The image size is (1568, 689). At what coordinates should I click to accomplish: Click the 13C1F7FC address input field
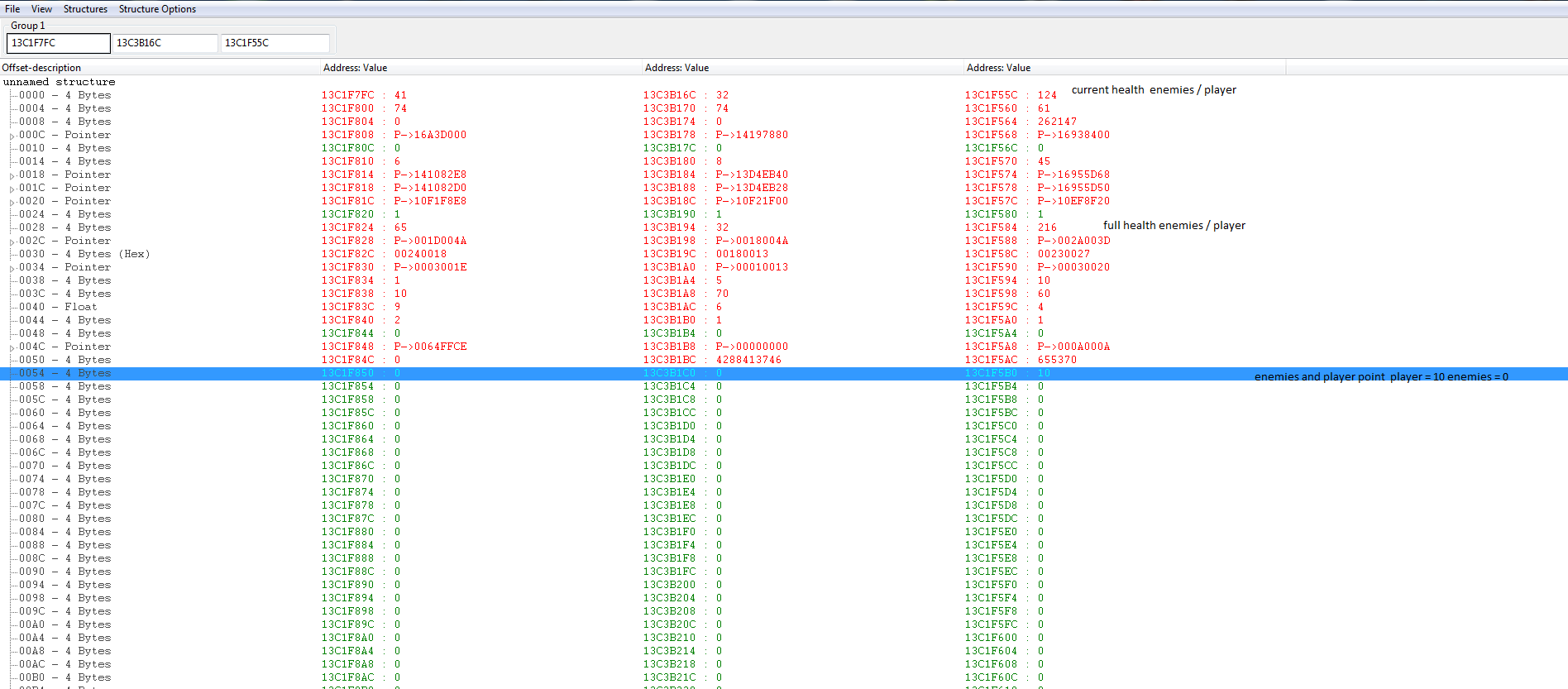pyautogui.click(x=58, y=43)
